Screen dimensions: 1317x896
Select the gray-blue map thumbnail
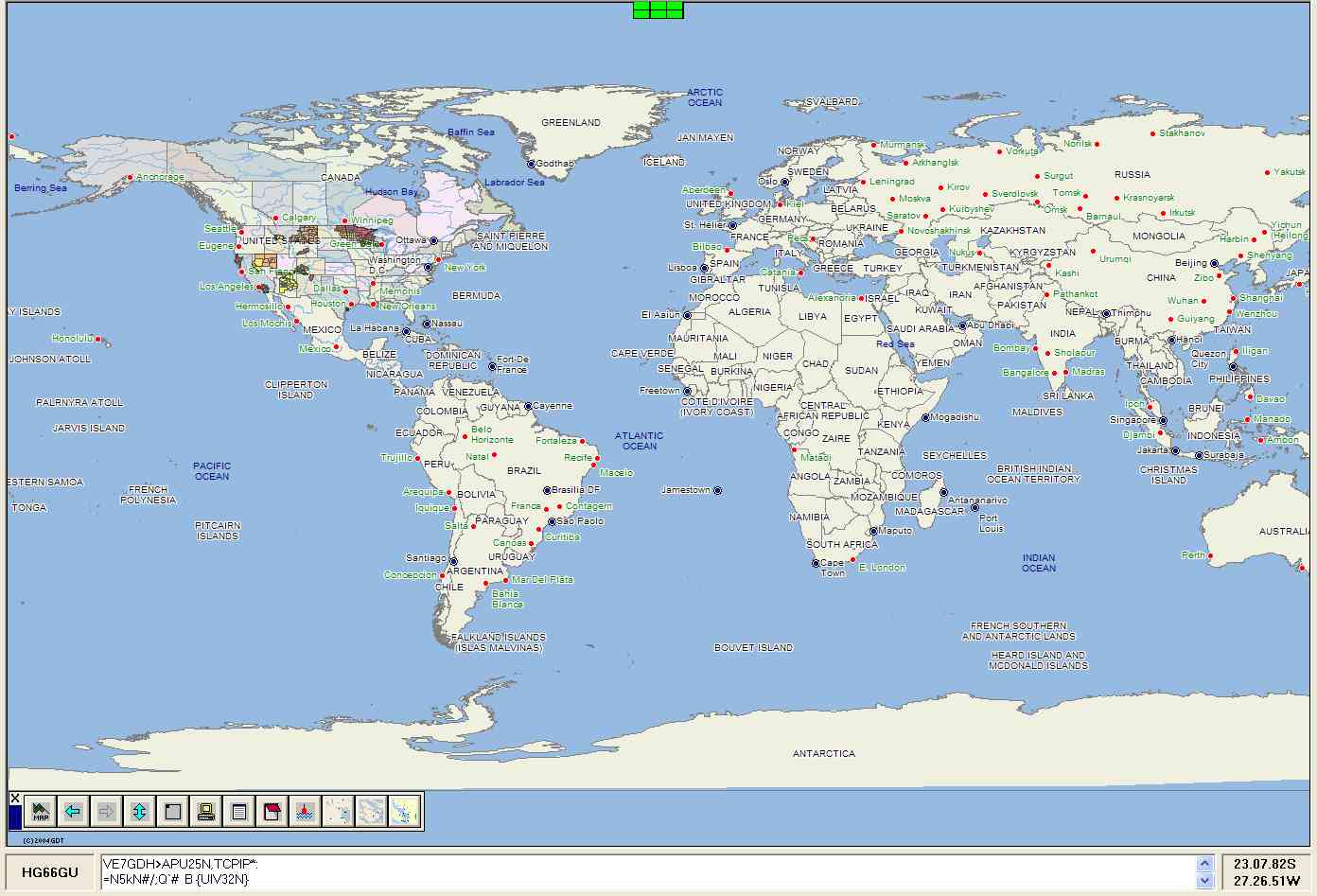tap(372, 811)
